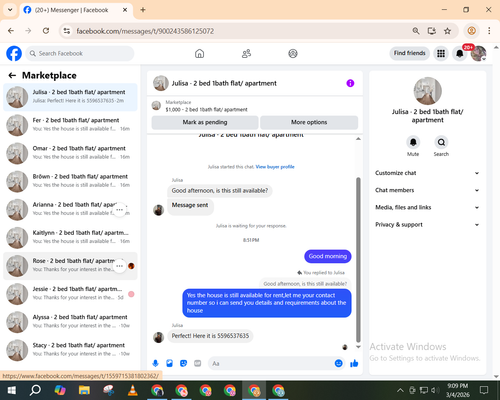Send a voice clip microphone icon
Image resolution: width=500 pixels, height=400 pixels.
coord(155,363)
